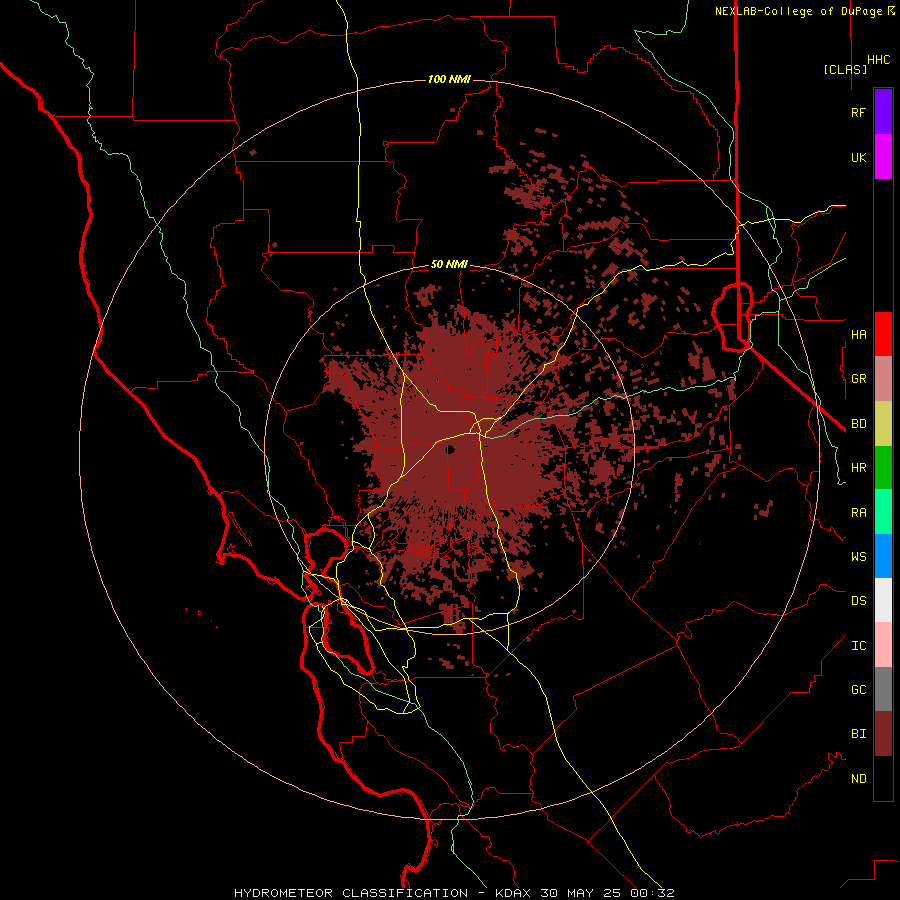The width and height of the screenshot is (900, 900).
Task: Click the GC legend label
Action: tap(858, 690)
